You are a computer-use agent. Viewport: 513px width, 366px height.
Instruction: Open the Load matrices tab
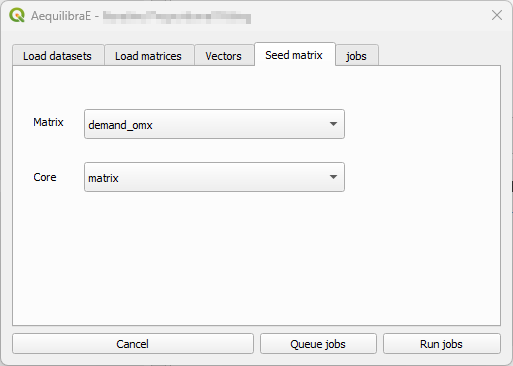[149, 55]
